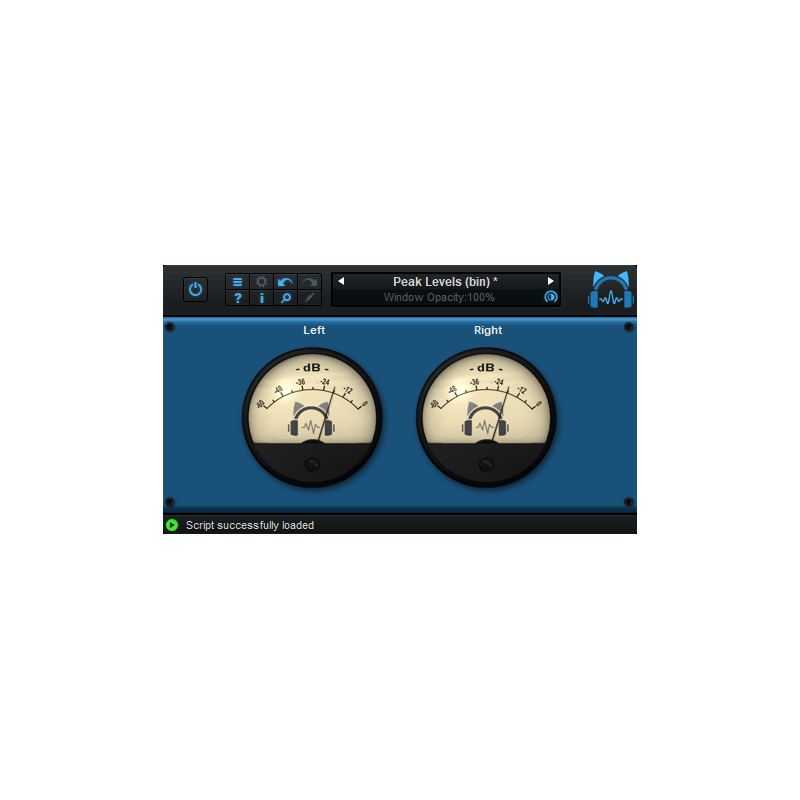Image resolution: width=800 pixels, height=800 pixels.
Task: Click the Left meter label
Action: point(314,330)
